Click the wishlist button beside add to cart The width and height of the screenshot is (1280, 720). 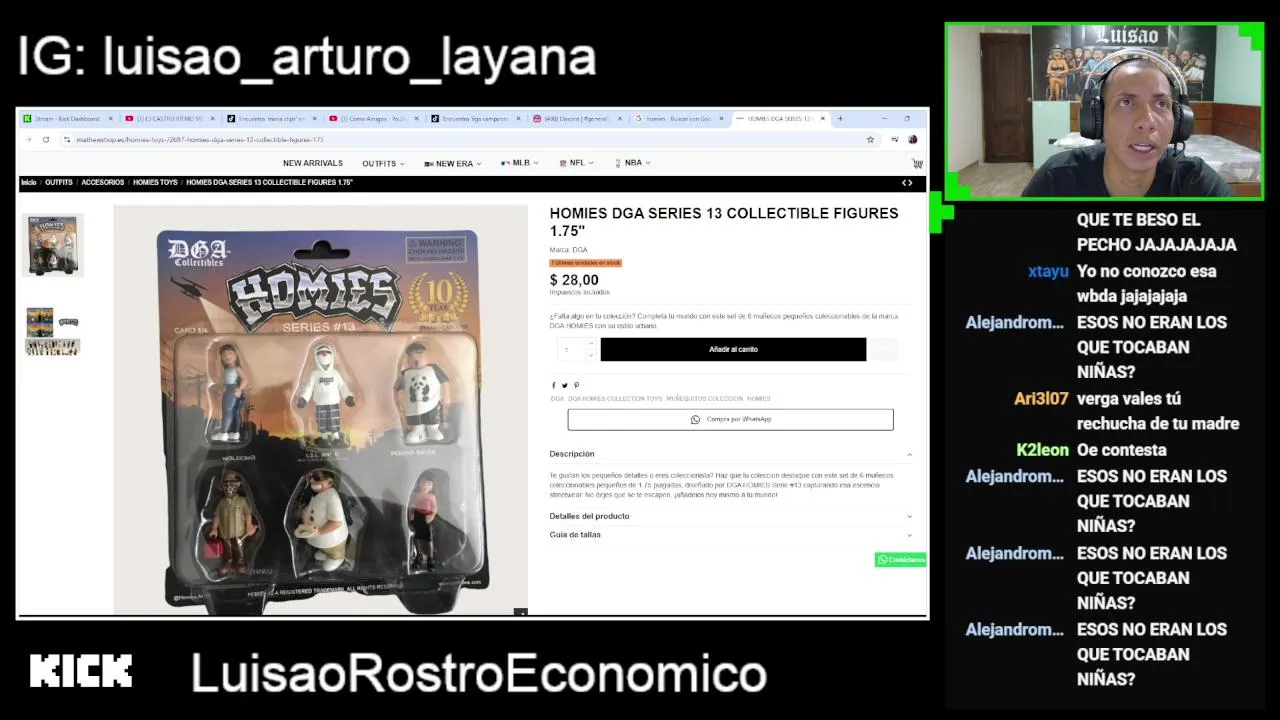coord(884,349)
